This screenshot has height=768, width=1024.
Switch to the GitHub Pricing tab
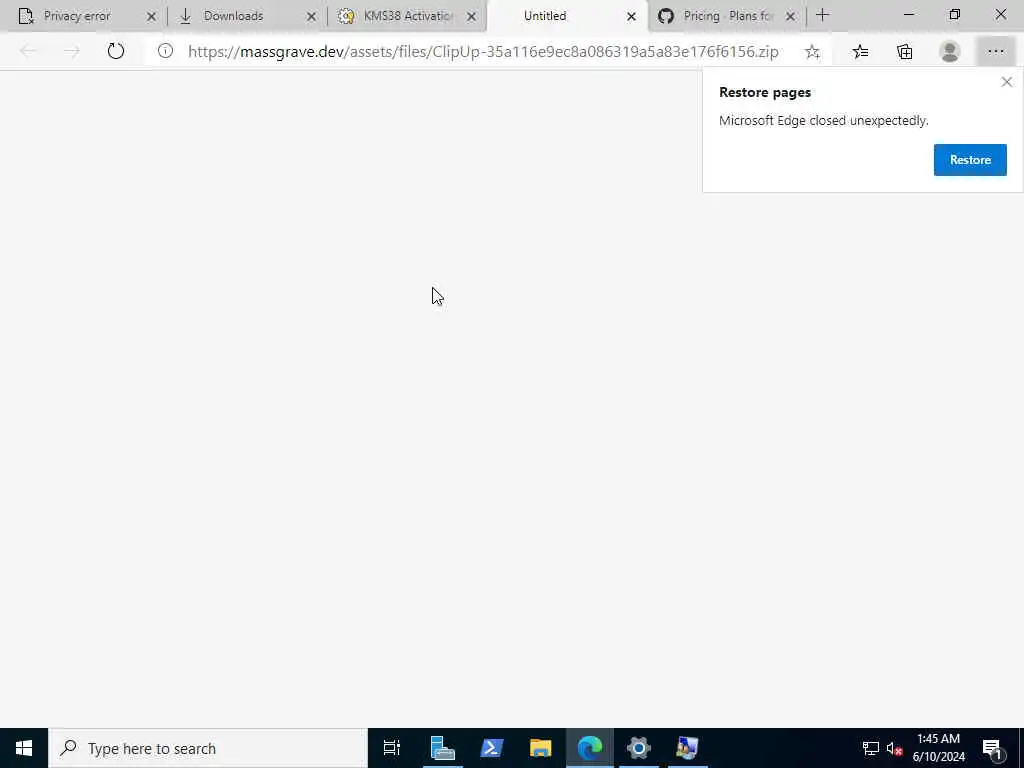coord(728,16)
